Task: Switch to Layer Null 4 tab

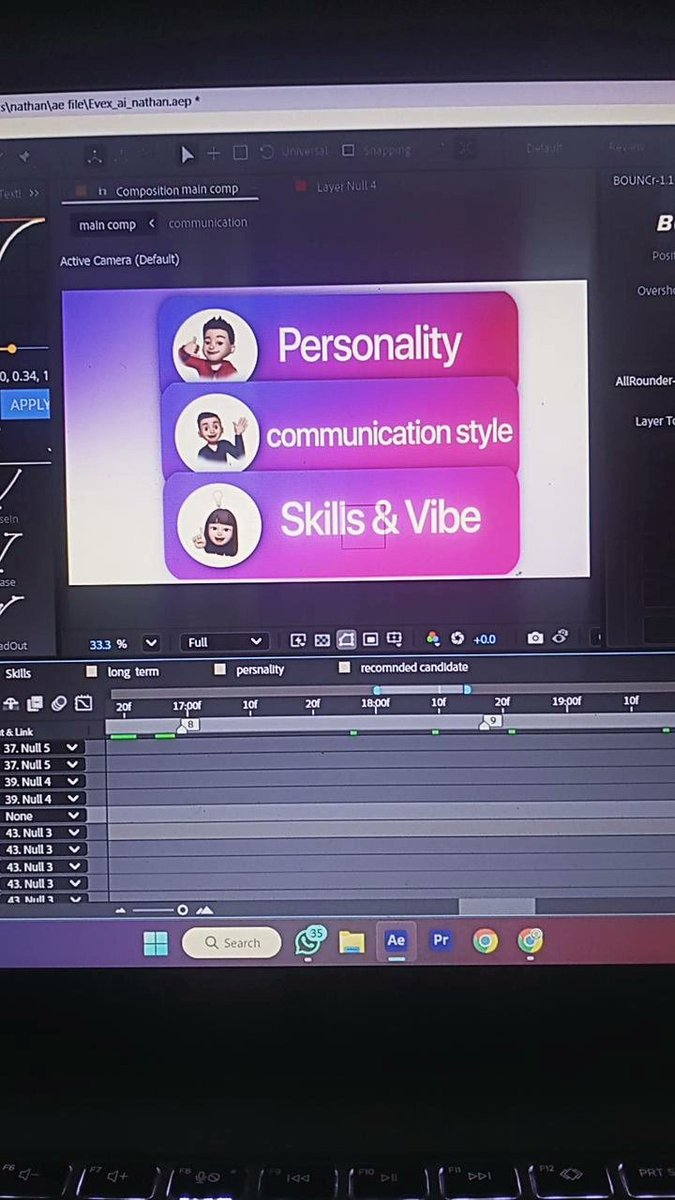Action: (346, 186)
